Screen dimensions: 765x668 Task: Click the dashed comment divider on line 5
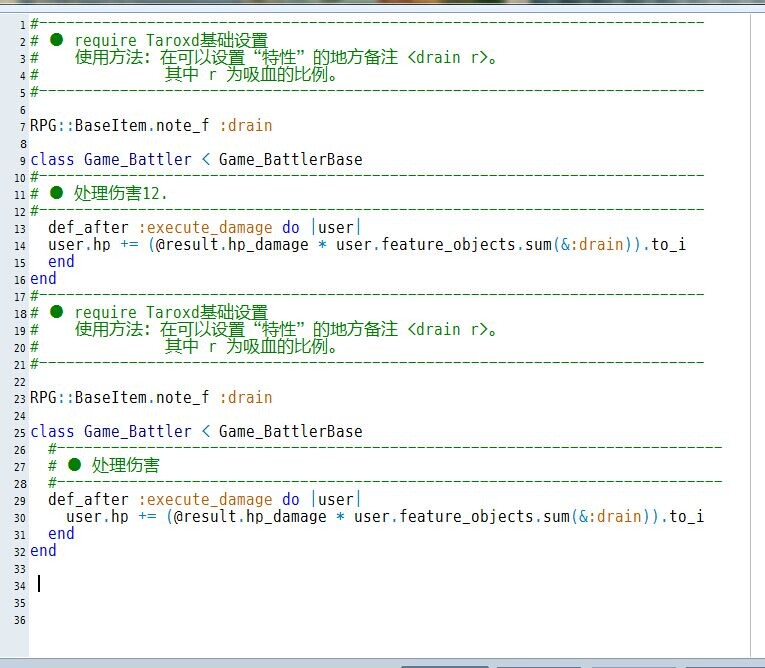pyautogui.click(x=367, y=91)
